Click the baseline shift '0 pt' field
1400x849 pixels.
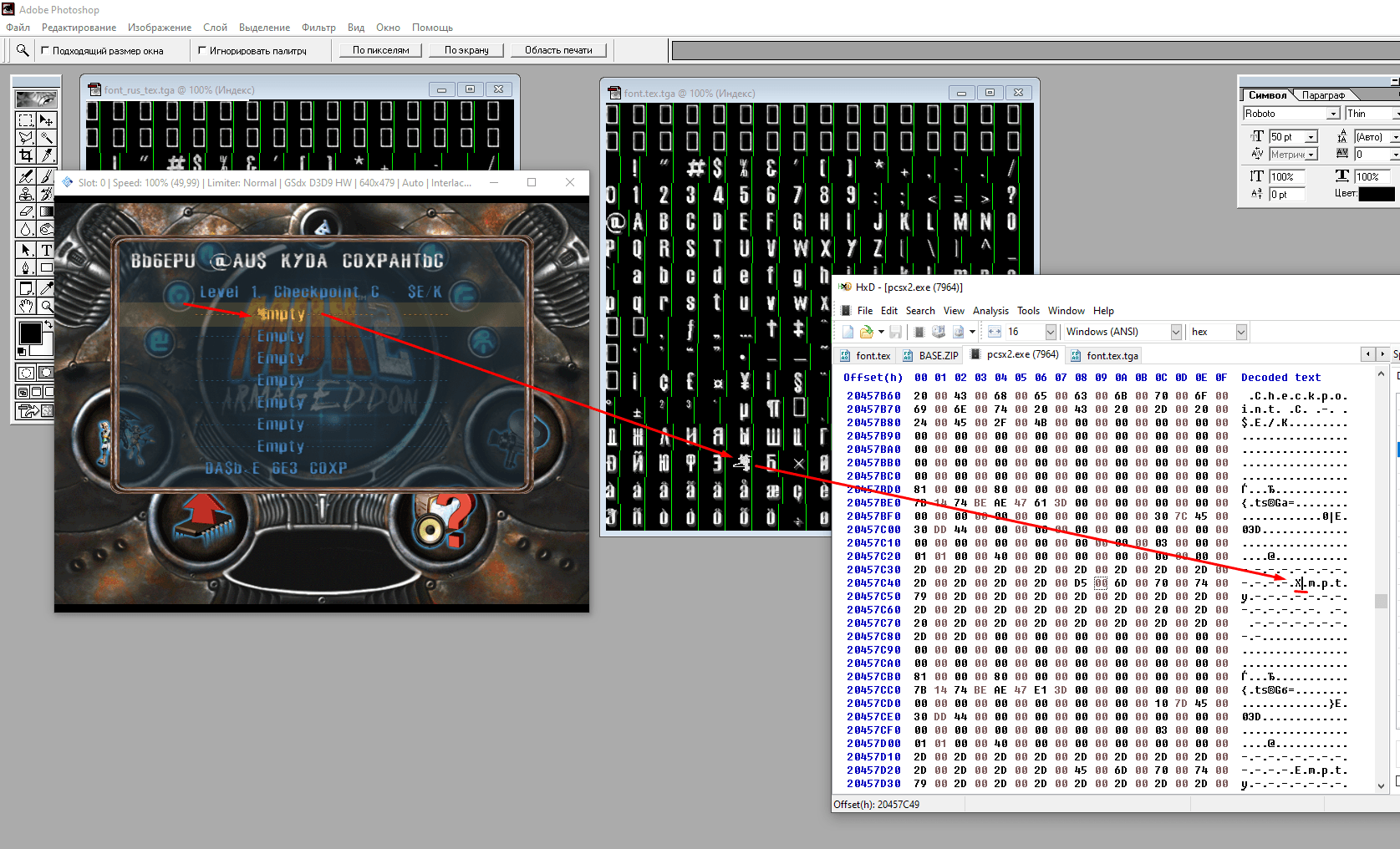[x=1288, y=194]
